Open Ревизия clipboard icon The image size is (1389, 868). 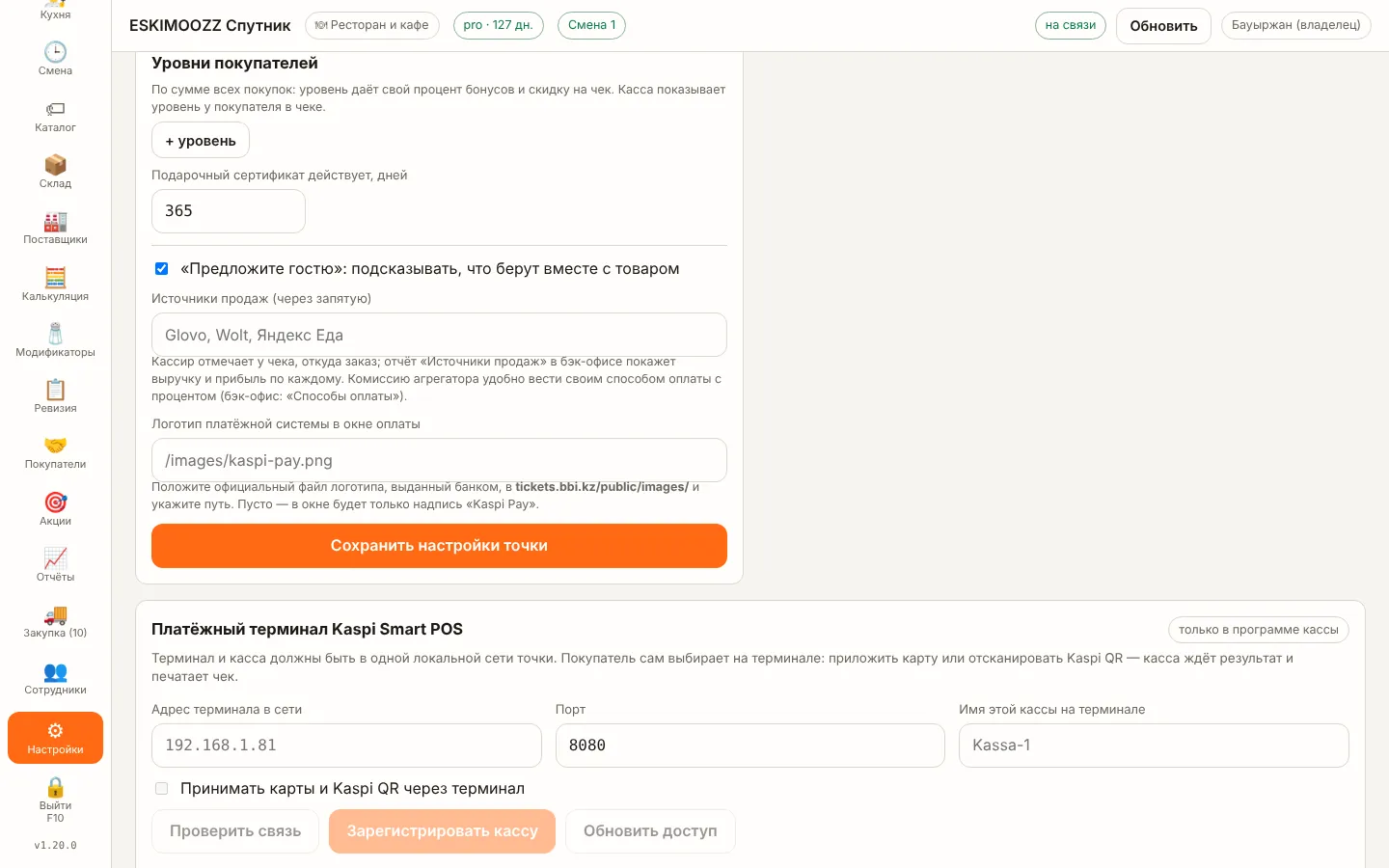[x=55, y=396]
